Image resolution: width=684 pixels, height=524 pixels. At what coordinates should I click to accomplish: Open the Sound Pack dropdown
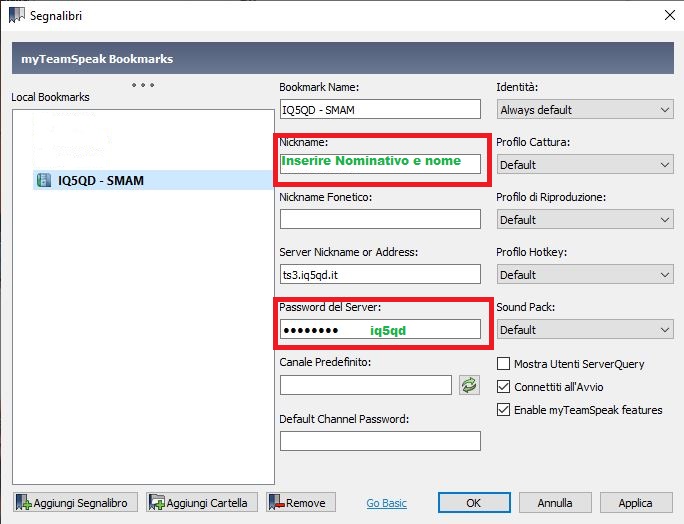584,330
